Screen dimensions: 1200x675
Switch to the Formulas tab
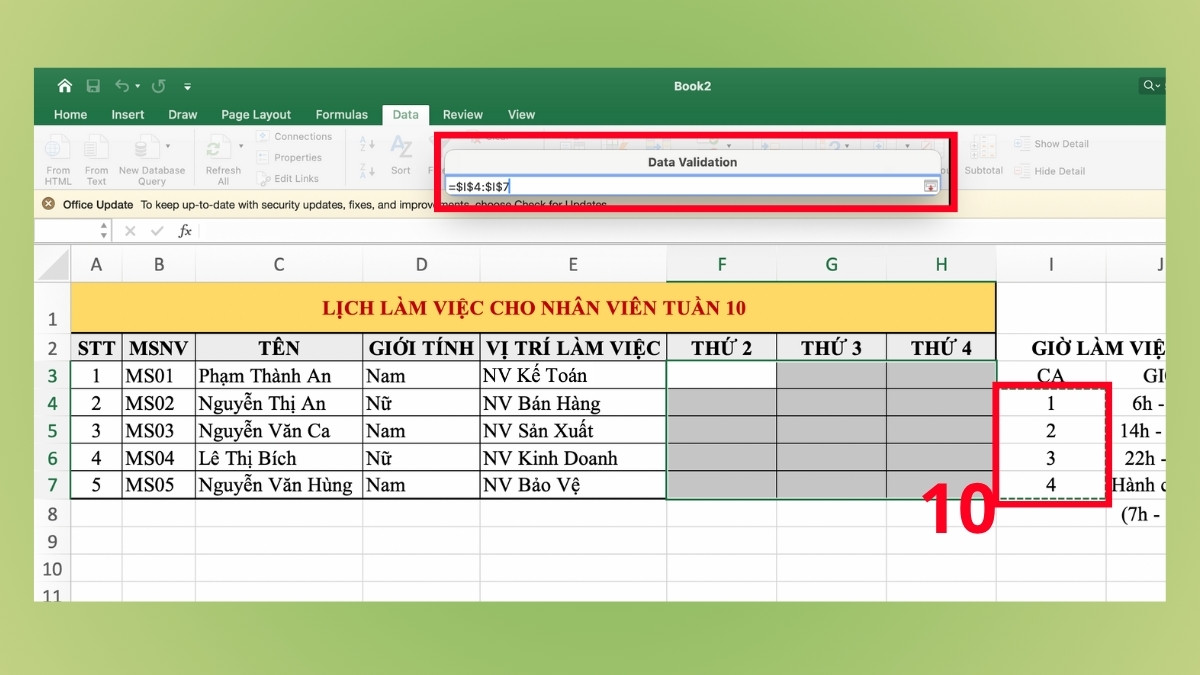[341, 114]
